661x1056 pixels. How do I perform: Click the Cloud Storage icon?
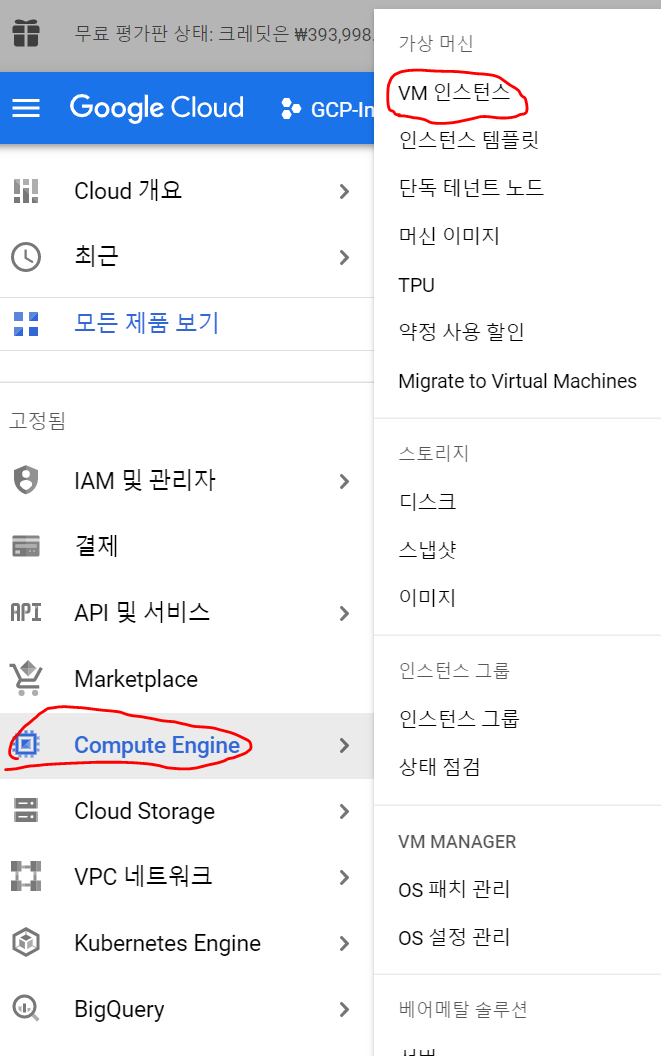(26, 810)
